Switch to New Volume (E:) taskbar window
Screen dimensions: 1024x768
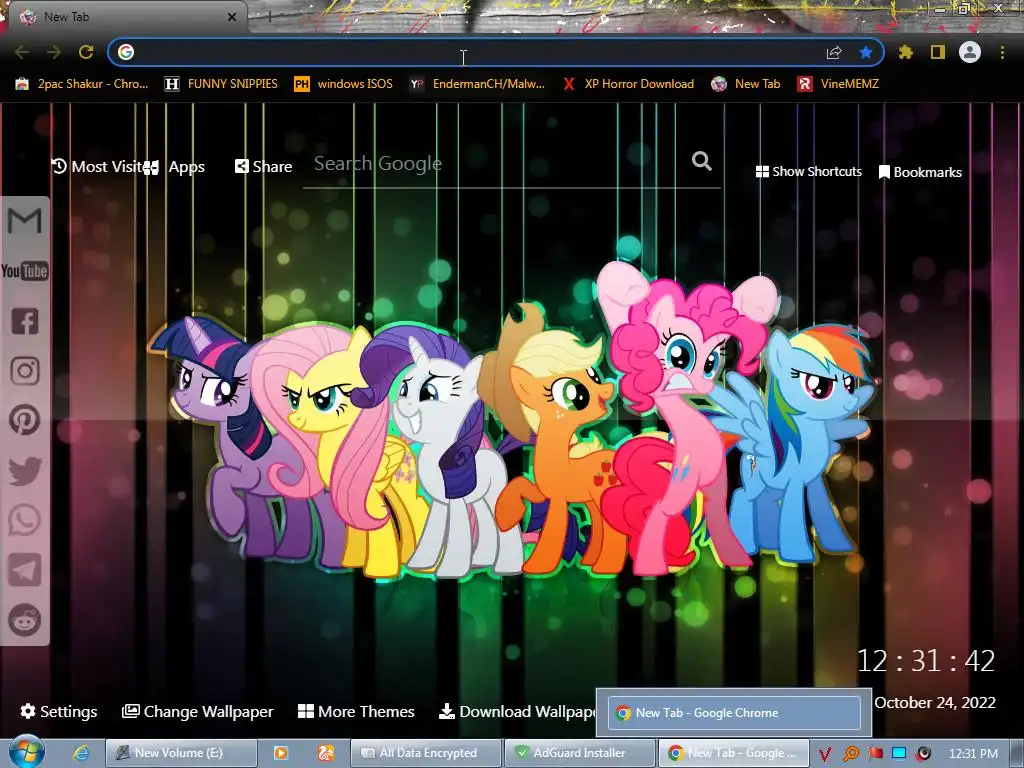coord(181,753)
